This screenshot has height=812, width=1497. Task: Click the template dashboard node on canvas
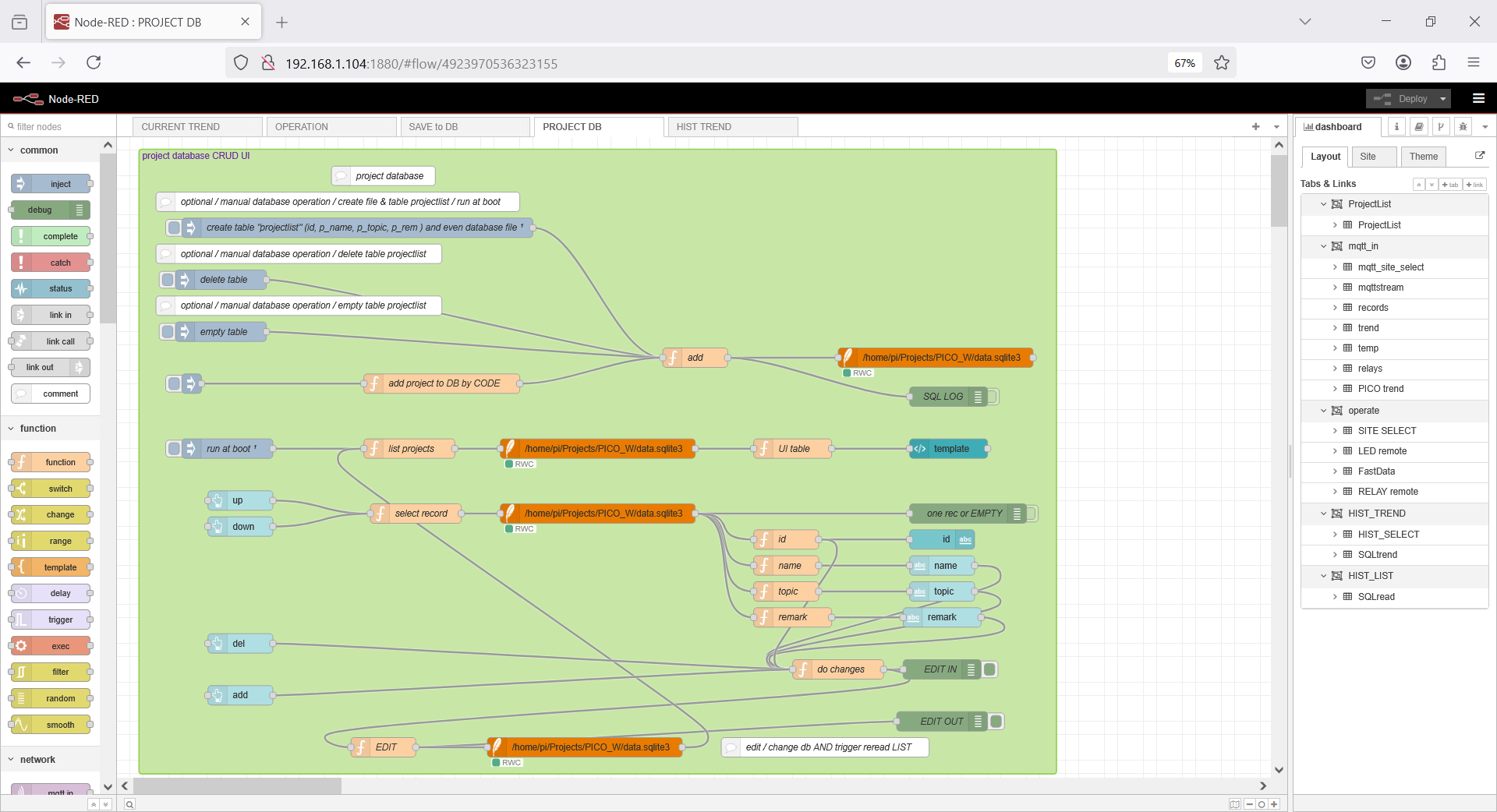point(949,449)
